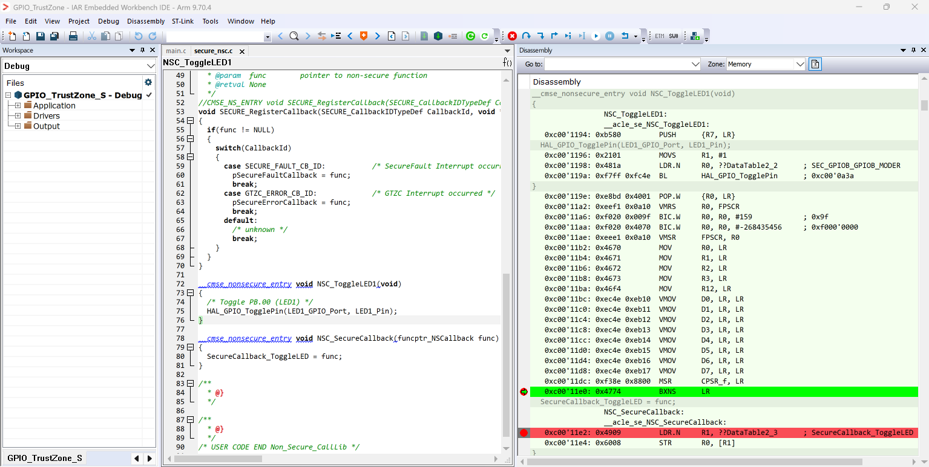Create a new document with toolbar icon
The width and height of the screenshot is (929, 467).
pos(12,36)
